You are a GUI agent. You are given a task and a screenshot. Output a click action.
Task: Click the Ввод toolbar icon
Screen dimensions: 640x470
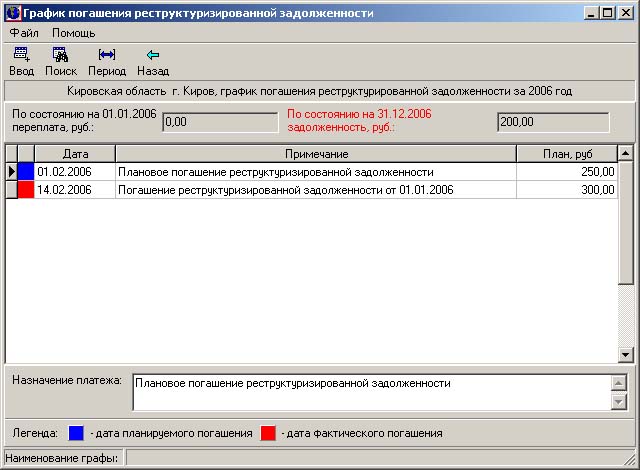pos(21,55)
